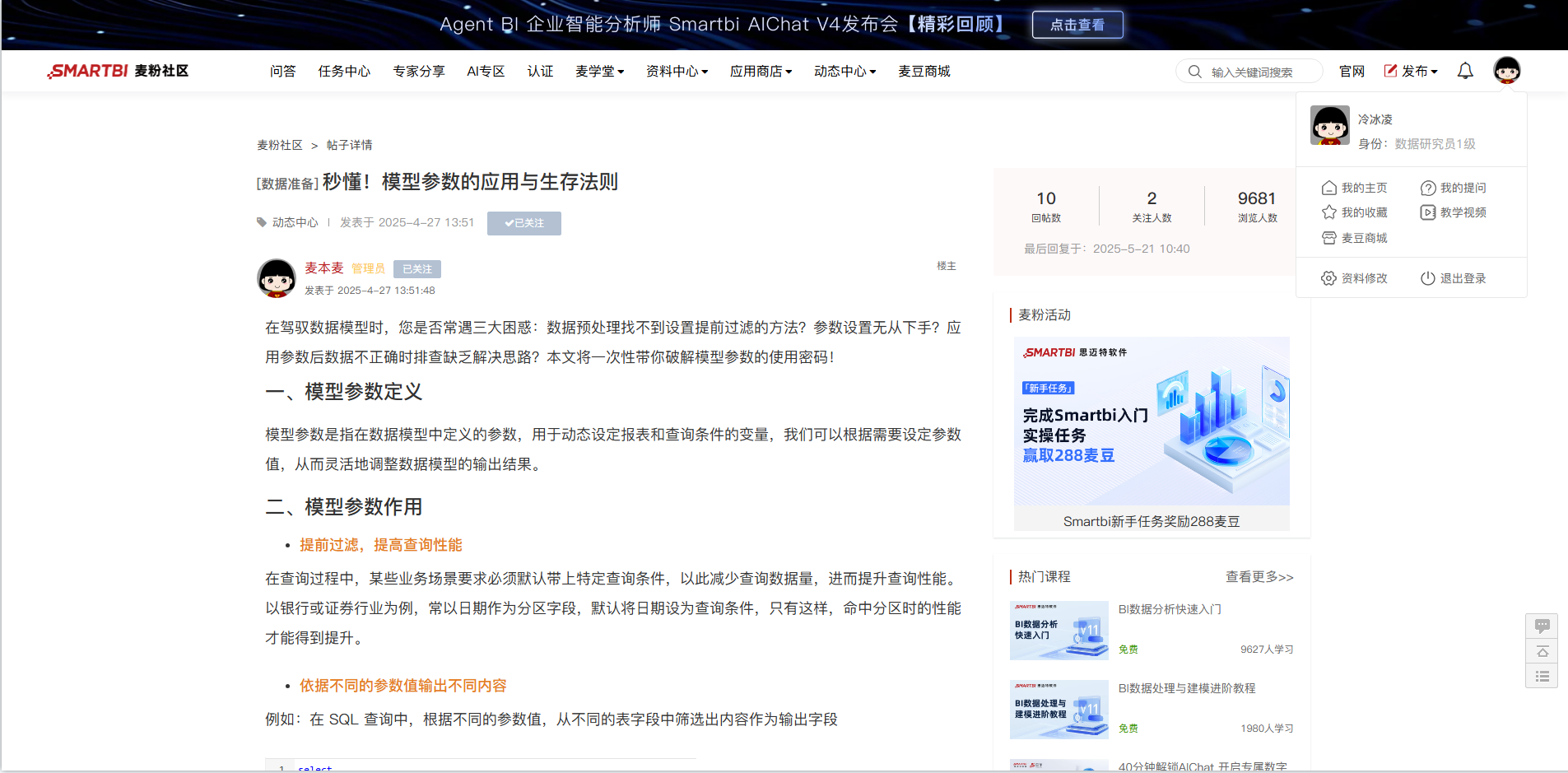Open My Homepage (我的主页) house icon
The height and width of the screenshot is (773, 1568).
point(1328,188)
